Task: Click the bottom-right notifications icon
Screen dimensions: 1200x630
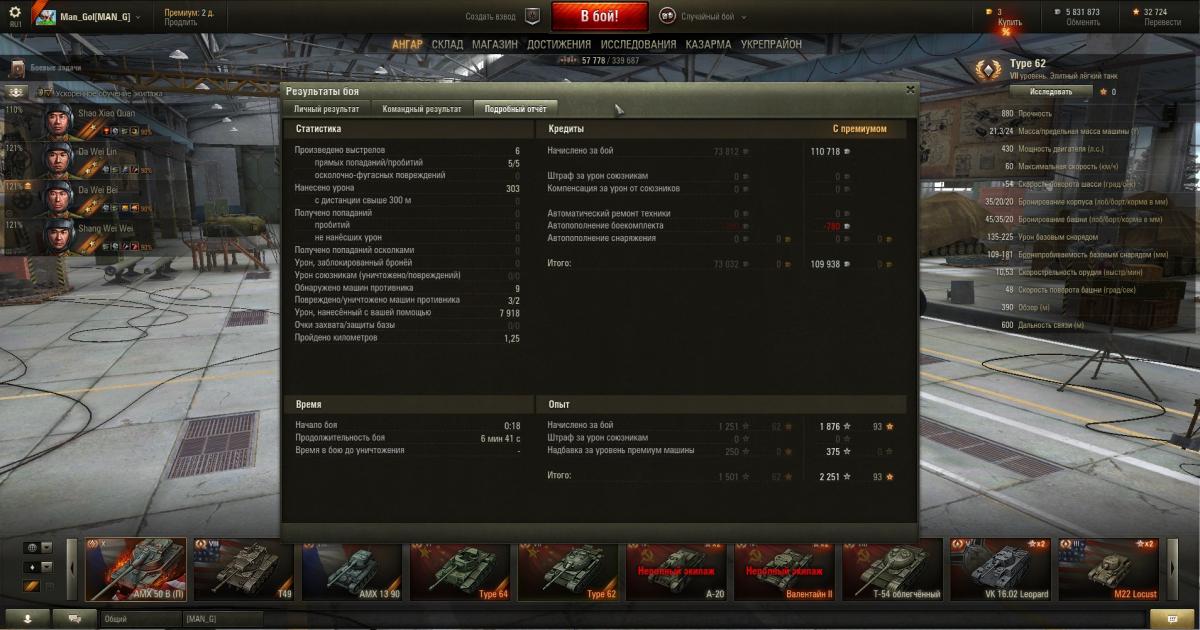Action: point(1171,619)
